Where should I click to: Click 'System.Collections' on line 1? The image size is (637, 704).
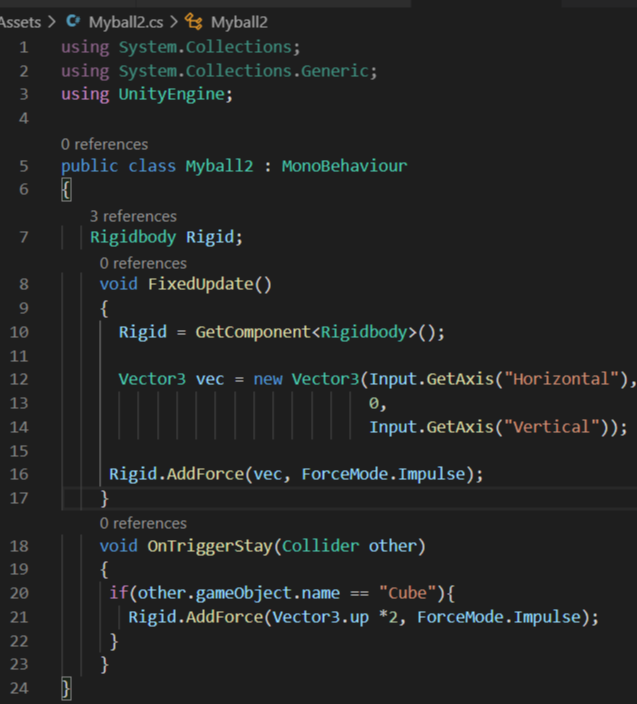click(205, 47)
